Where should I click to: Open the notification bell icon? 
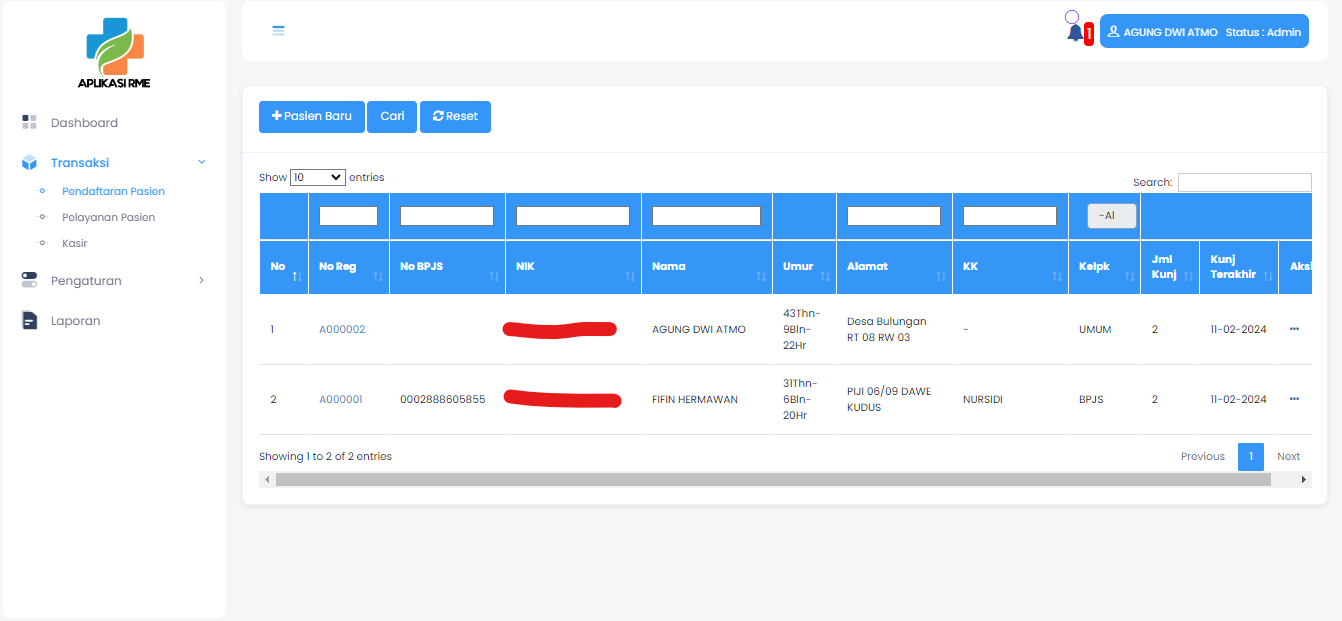pos(1075,32)
